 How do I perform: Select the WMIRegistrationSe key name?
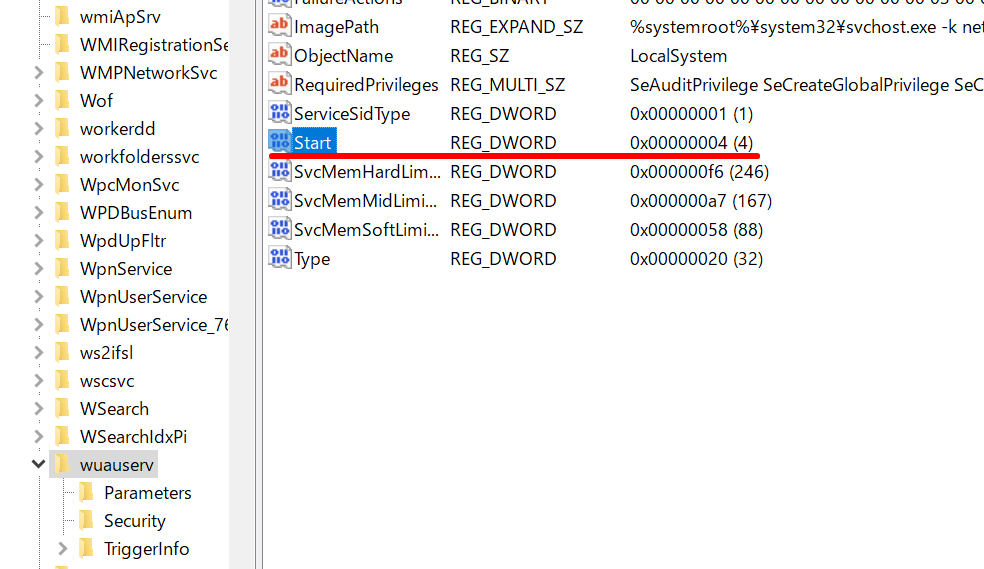(154, 45)
